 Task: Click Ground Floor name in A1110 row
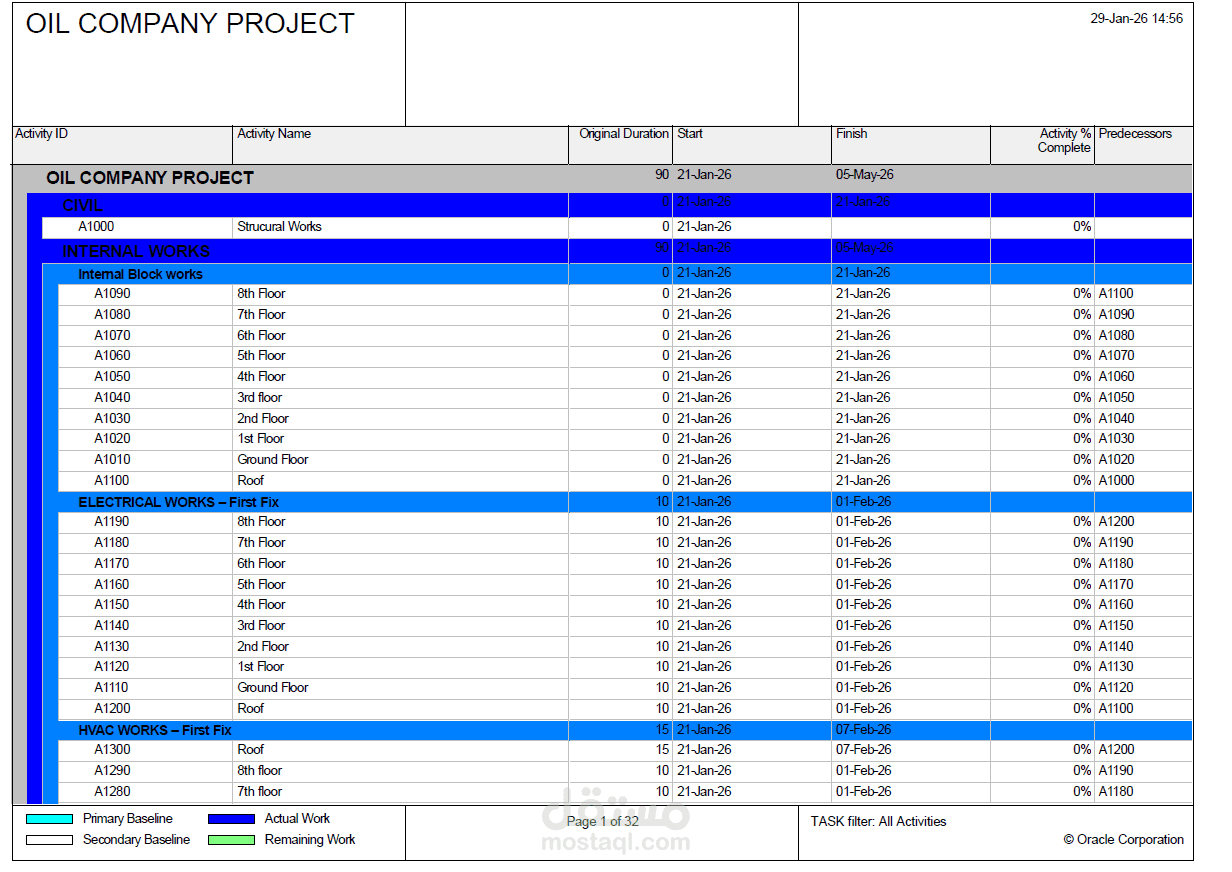click(x=273, y=688)
